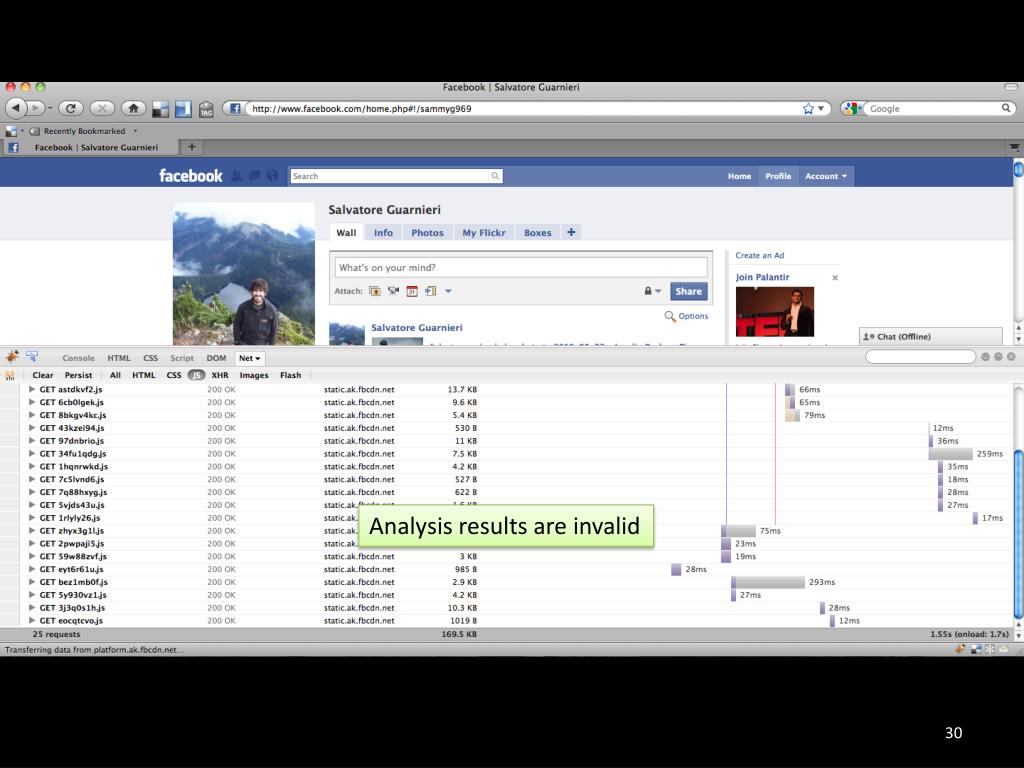Expand the GET 34fu1qdg.js request row
Image resolution: width=1024 pixels, height=768 pixels.
[31, 454]
